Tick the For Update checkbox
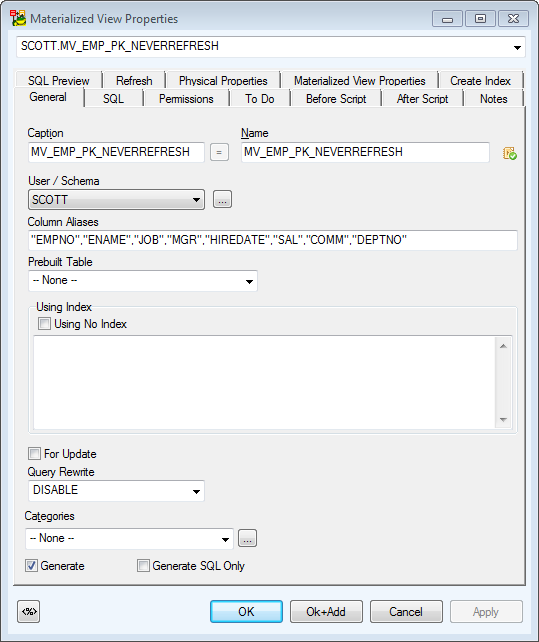Screen dimensions: 539x642 34,454
